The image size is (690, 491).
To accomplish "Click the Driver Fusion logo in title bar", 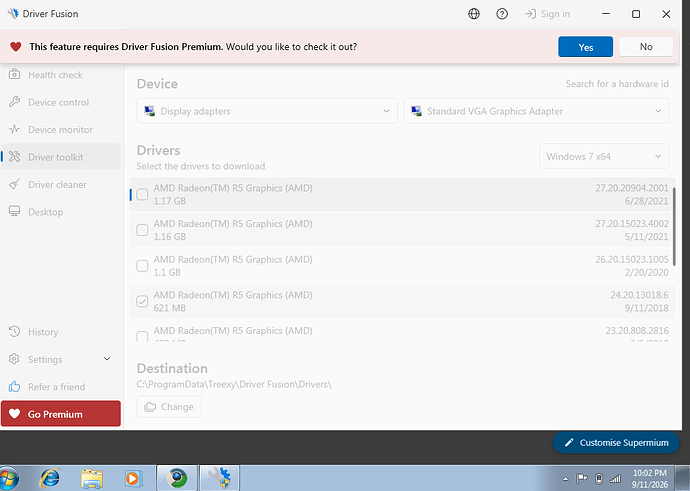I will pos(13,14).
